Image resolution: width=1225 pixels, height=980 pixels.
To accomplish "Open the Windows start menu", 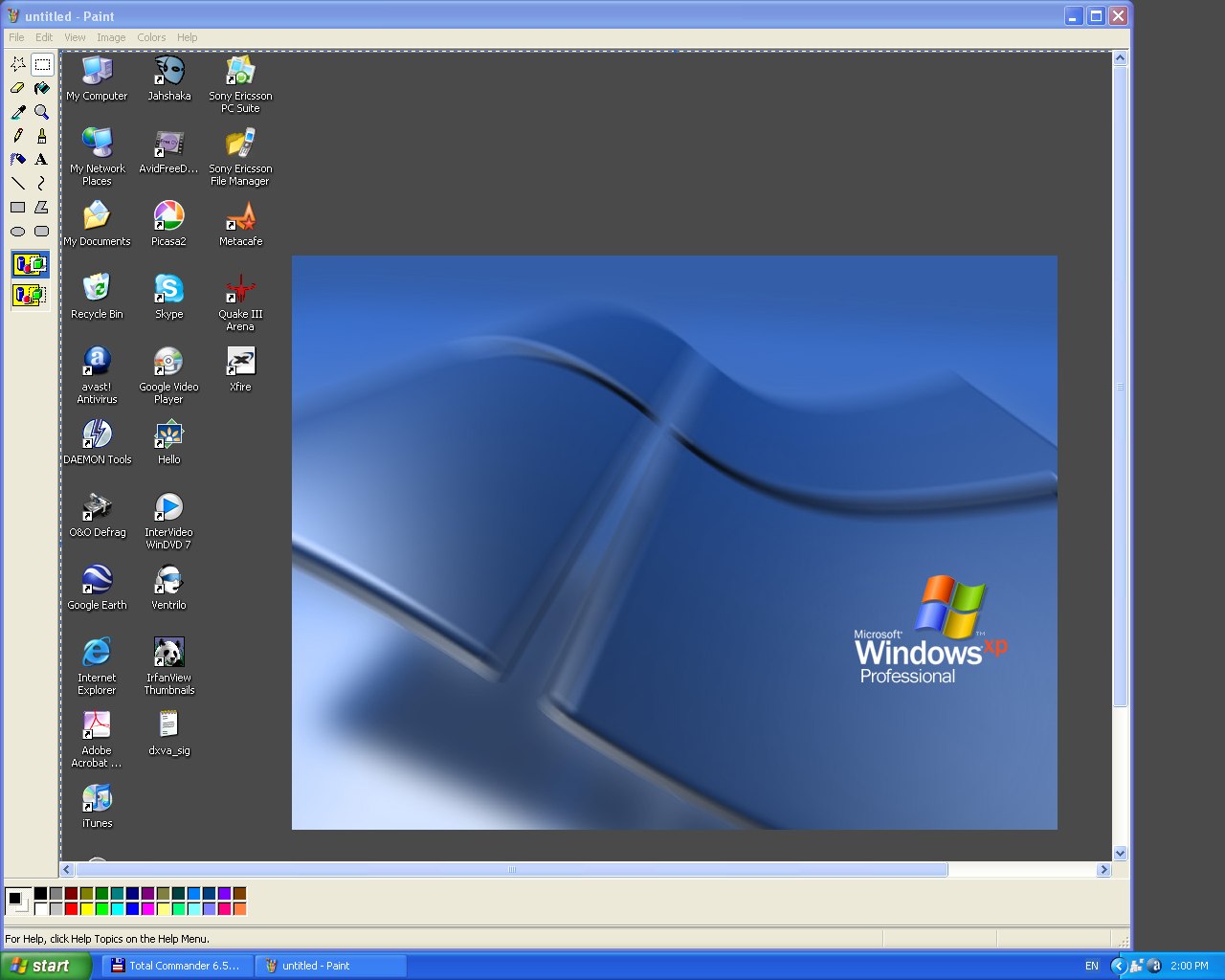I will pyautogui.click(x=45, y=966).
